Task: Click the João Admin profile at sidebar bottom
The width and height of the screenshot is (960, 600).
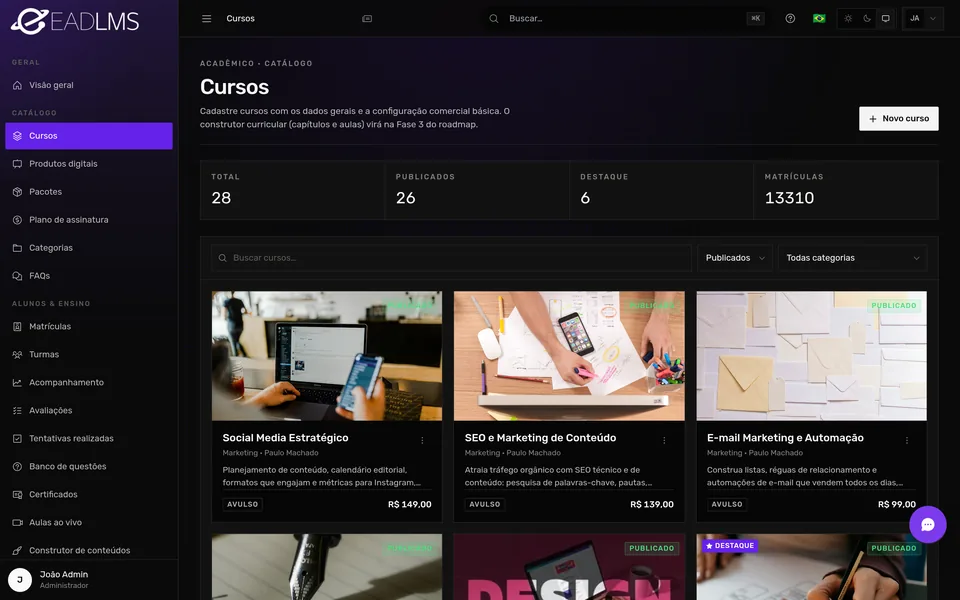Action: point(89,580)
